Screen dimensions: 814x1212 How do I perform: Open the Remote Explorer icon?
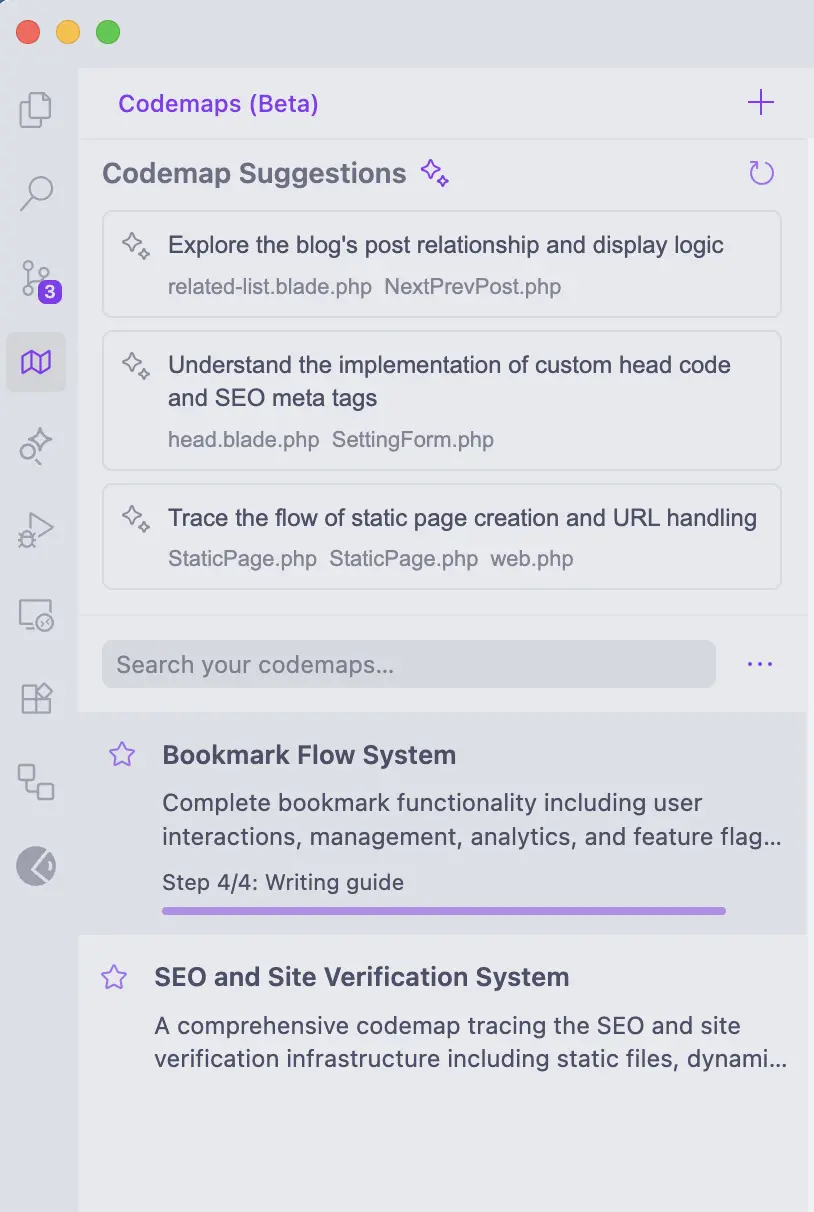pyautogui.click(x=36, y=613)
